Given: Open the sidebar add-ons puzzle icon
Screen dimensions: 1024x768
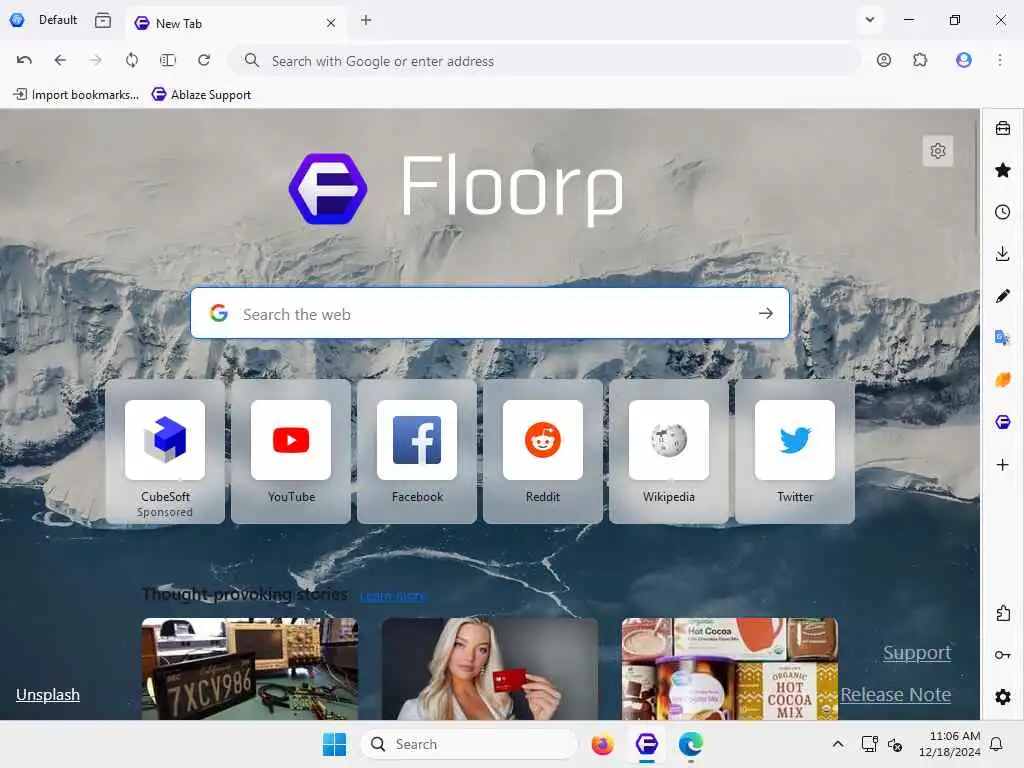Looking at the screenshot, I should (x=1002, y=613).
